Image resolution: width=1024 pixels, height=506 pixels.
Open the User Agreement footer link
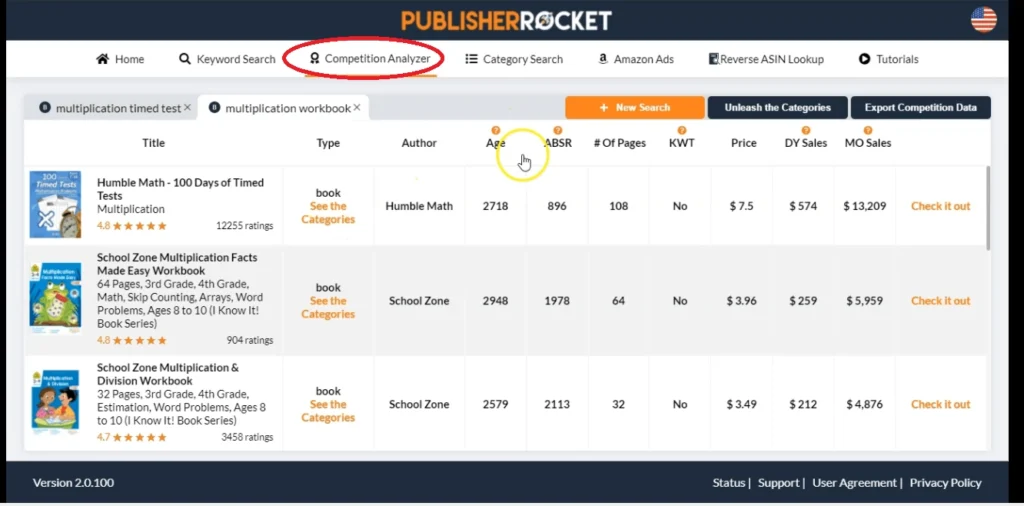[x=854, y=482]
